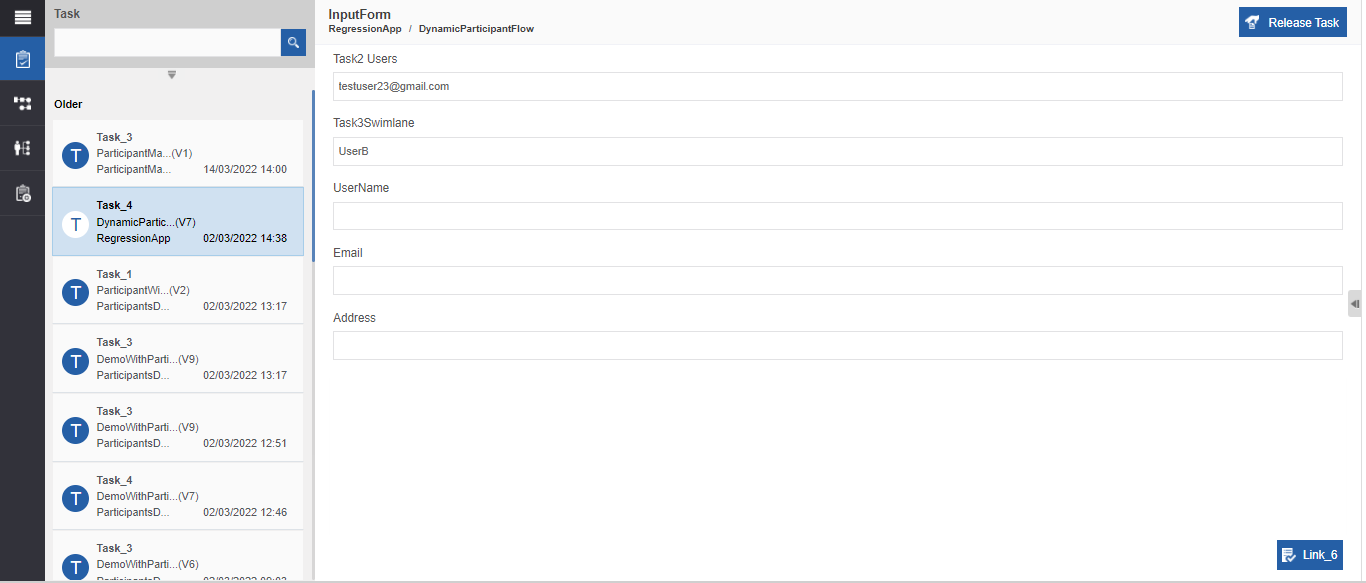Select Task_3 dated 14/03/2022 14:00

tap(178, 153)
